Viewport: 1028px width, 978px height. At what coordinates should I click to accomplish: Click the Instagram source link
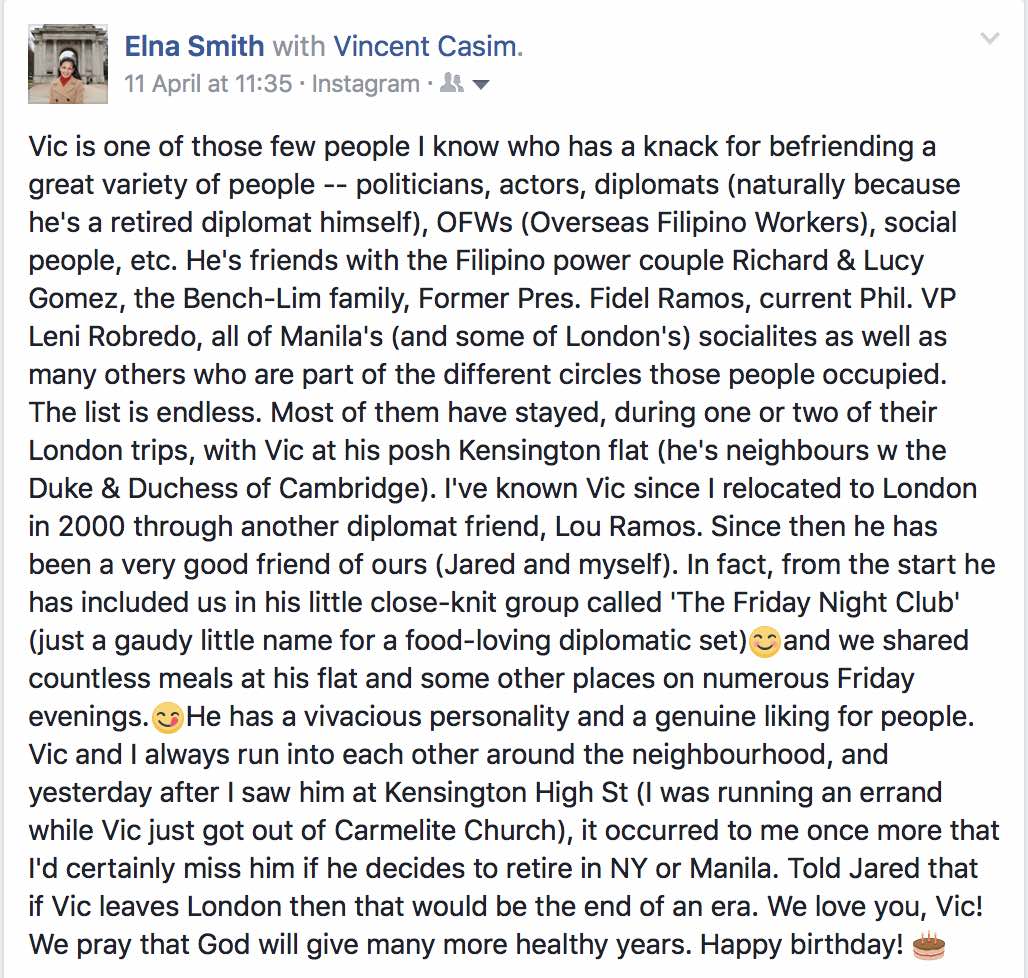(x=365, y=84)
